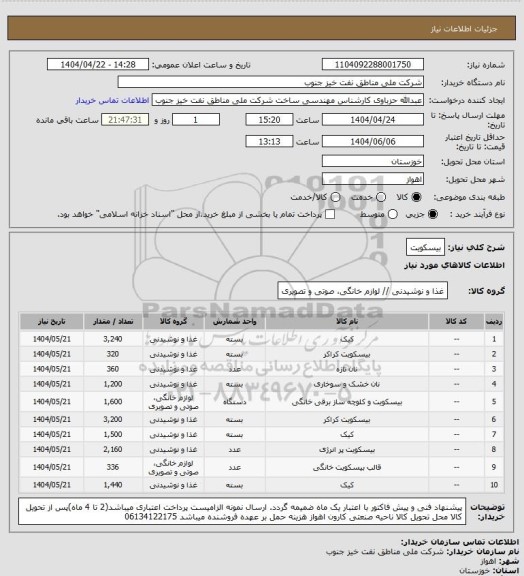
Task: Click quantity 1,440 in row 10
Action: pos(113,485)
